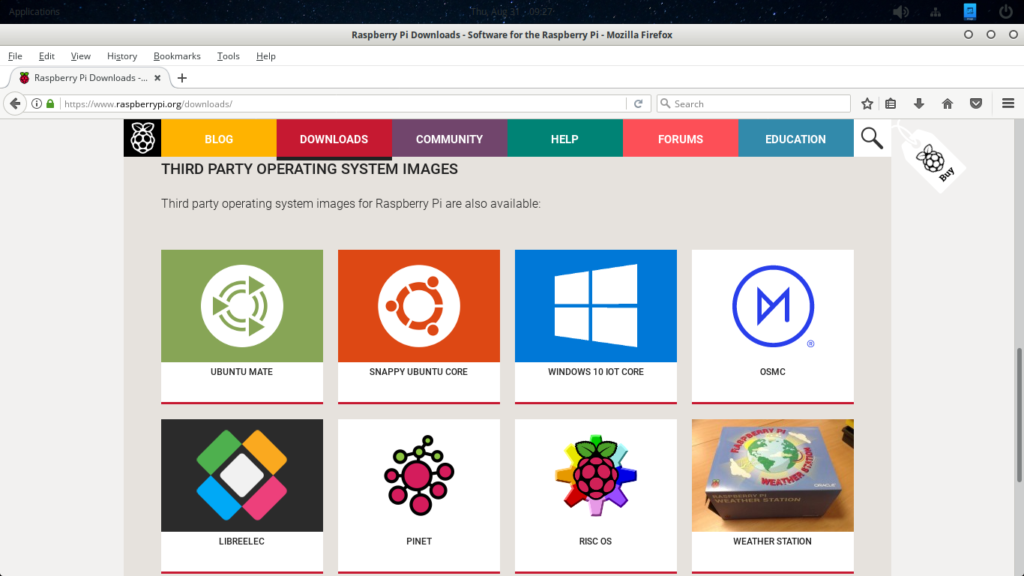Select the Ubuntu MATE logo tile
The image size is (1024, 576).
tap(242, 306)
